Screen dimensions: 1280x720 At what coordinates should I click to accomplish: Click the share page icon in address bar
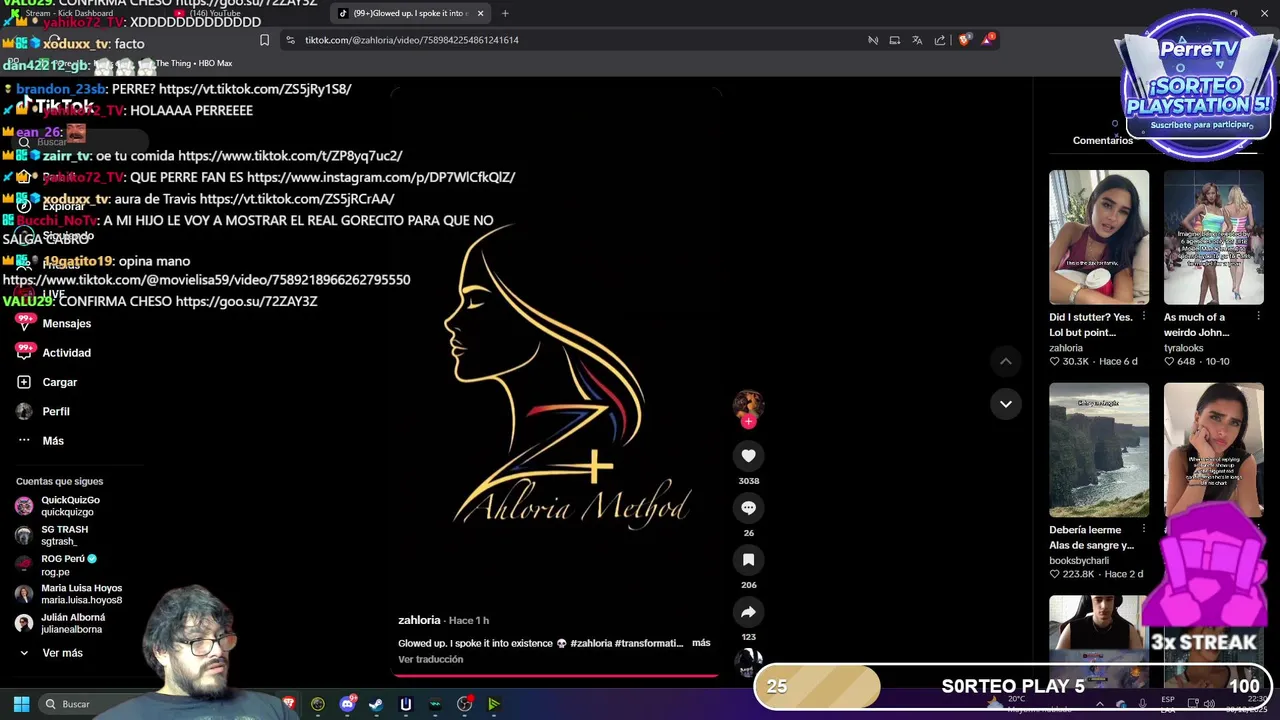pyautogui.click(x=940, y=40)
